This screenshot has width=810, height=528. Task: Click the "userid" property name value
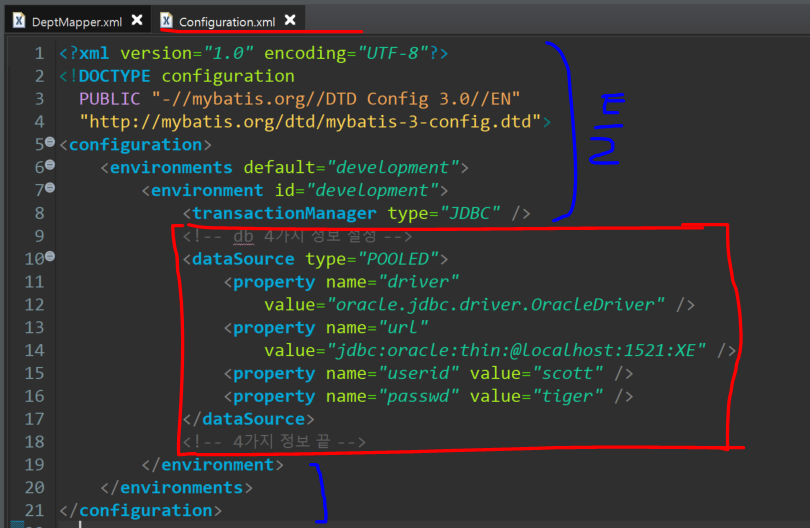[418, 373]
